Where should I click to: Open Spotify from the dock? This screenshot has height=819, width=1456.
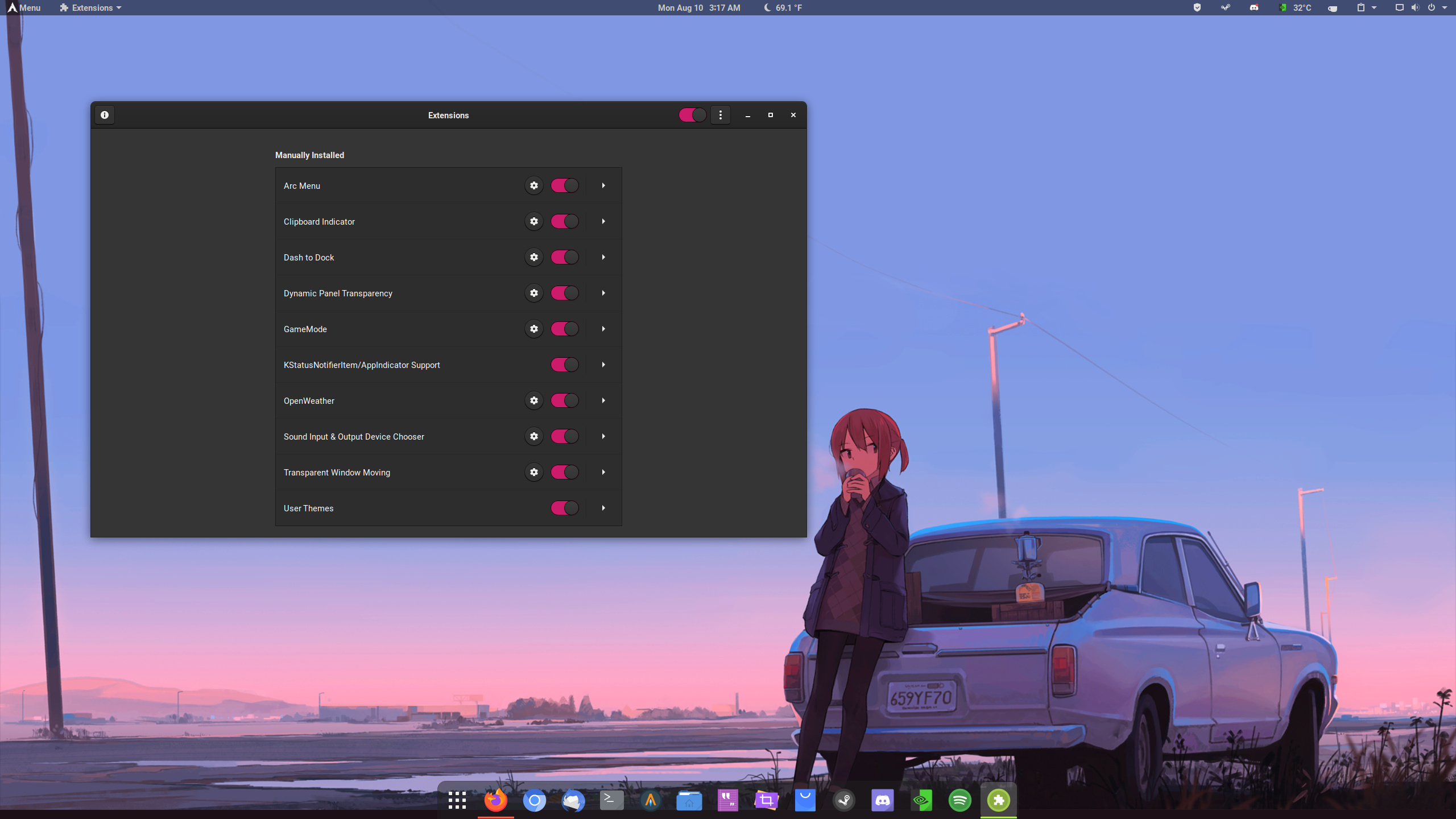(x=961, y=800)
